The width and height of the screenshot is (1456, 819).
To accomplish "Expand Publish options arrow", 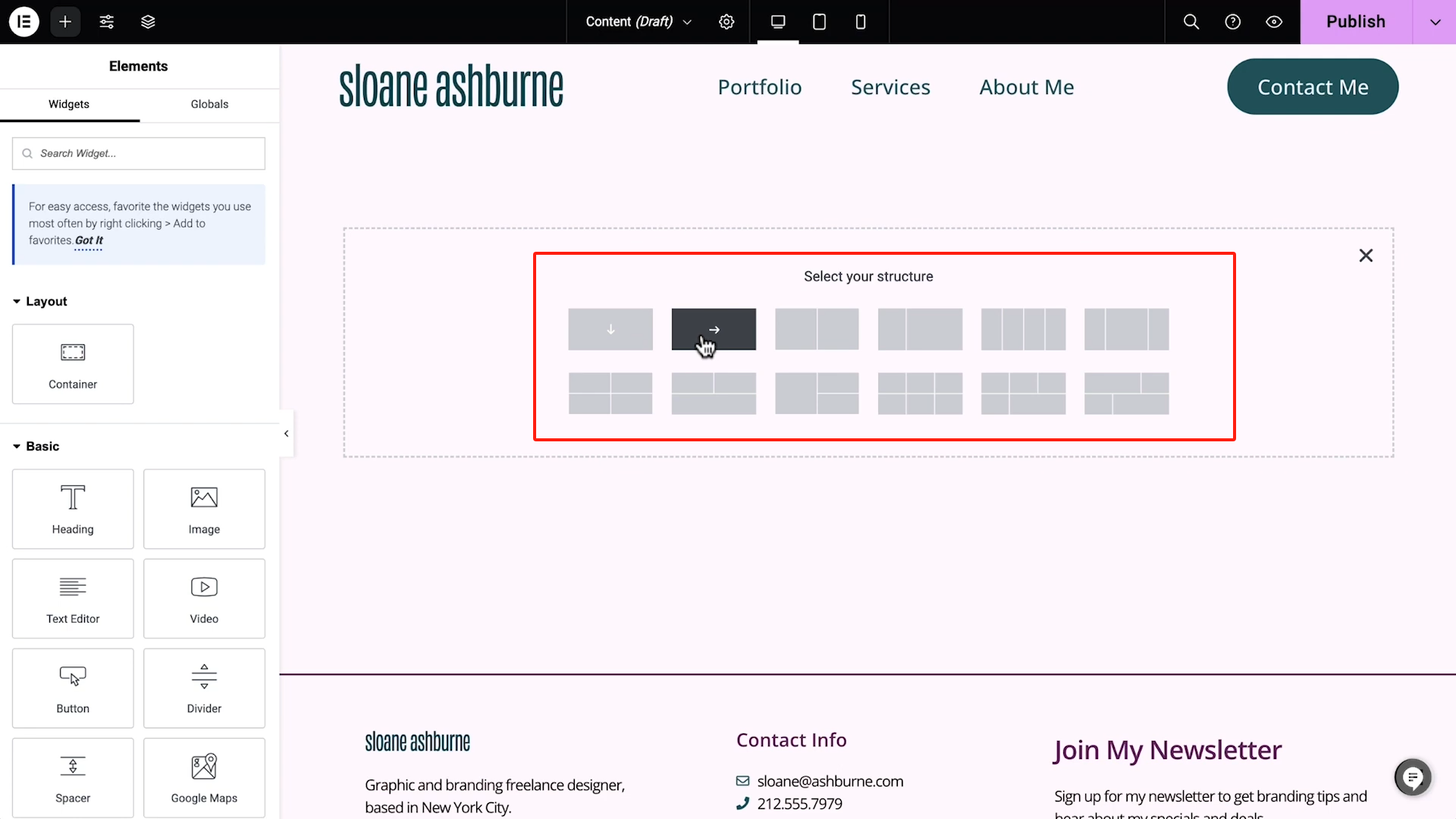I will point(1435,22).
